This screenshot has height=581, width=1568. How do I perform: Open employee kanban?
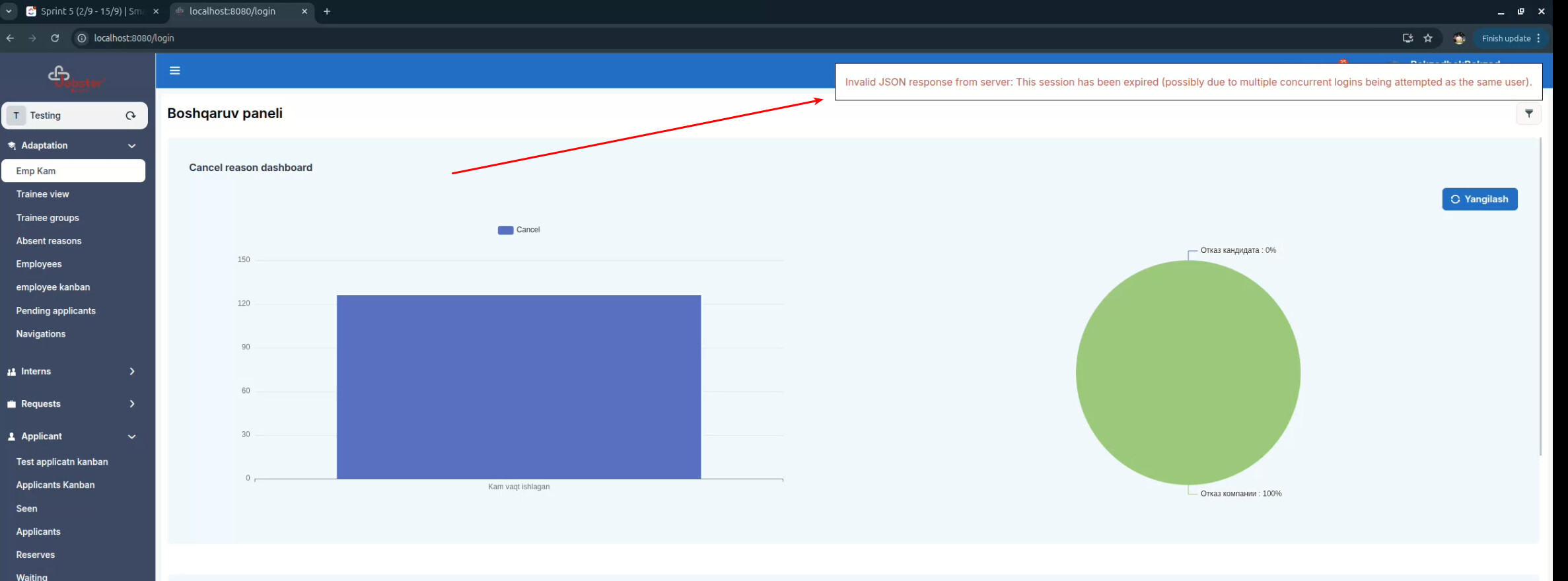click(x=53, y=287)
